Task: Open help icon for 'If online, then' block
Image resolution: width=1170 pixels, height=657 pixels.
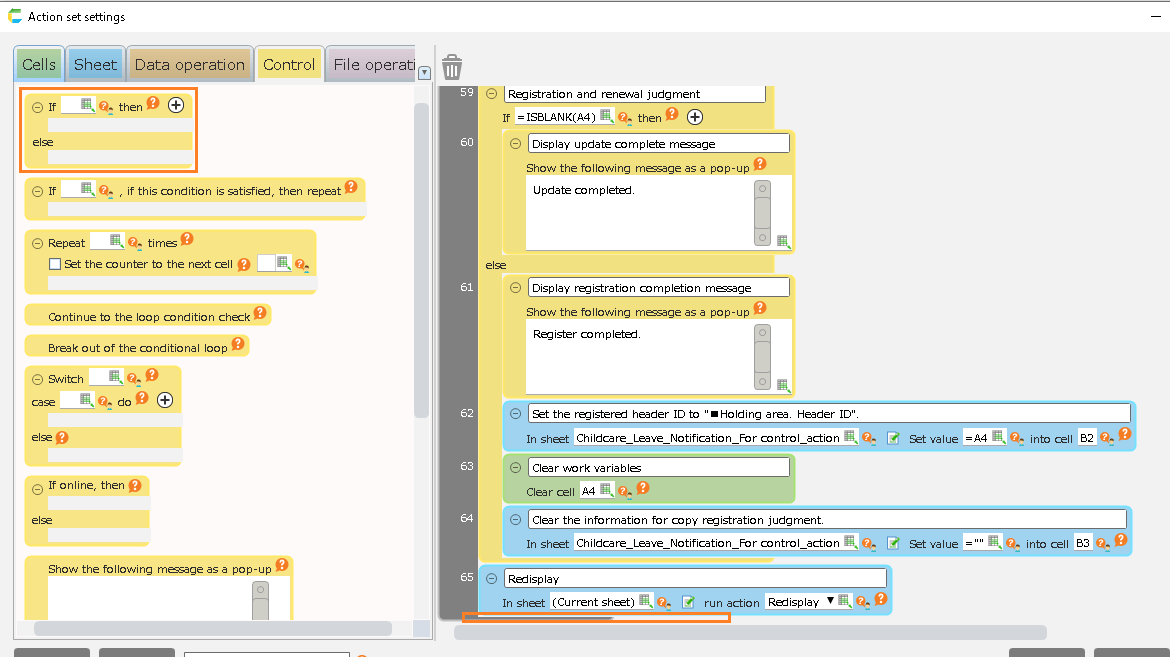Action: tap(135, 485)
